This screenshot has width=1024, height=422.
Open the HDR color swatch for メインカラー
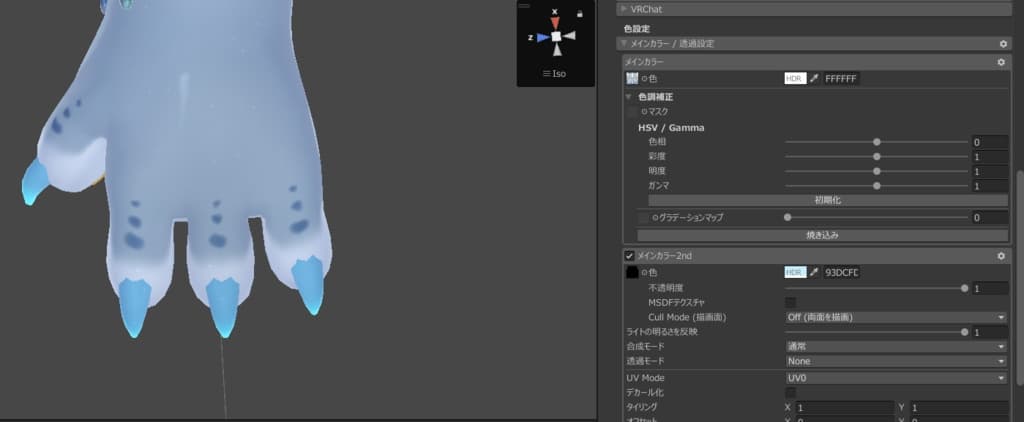coord(795,78)
